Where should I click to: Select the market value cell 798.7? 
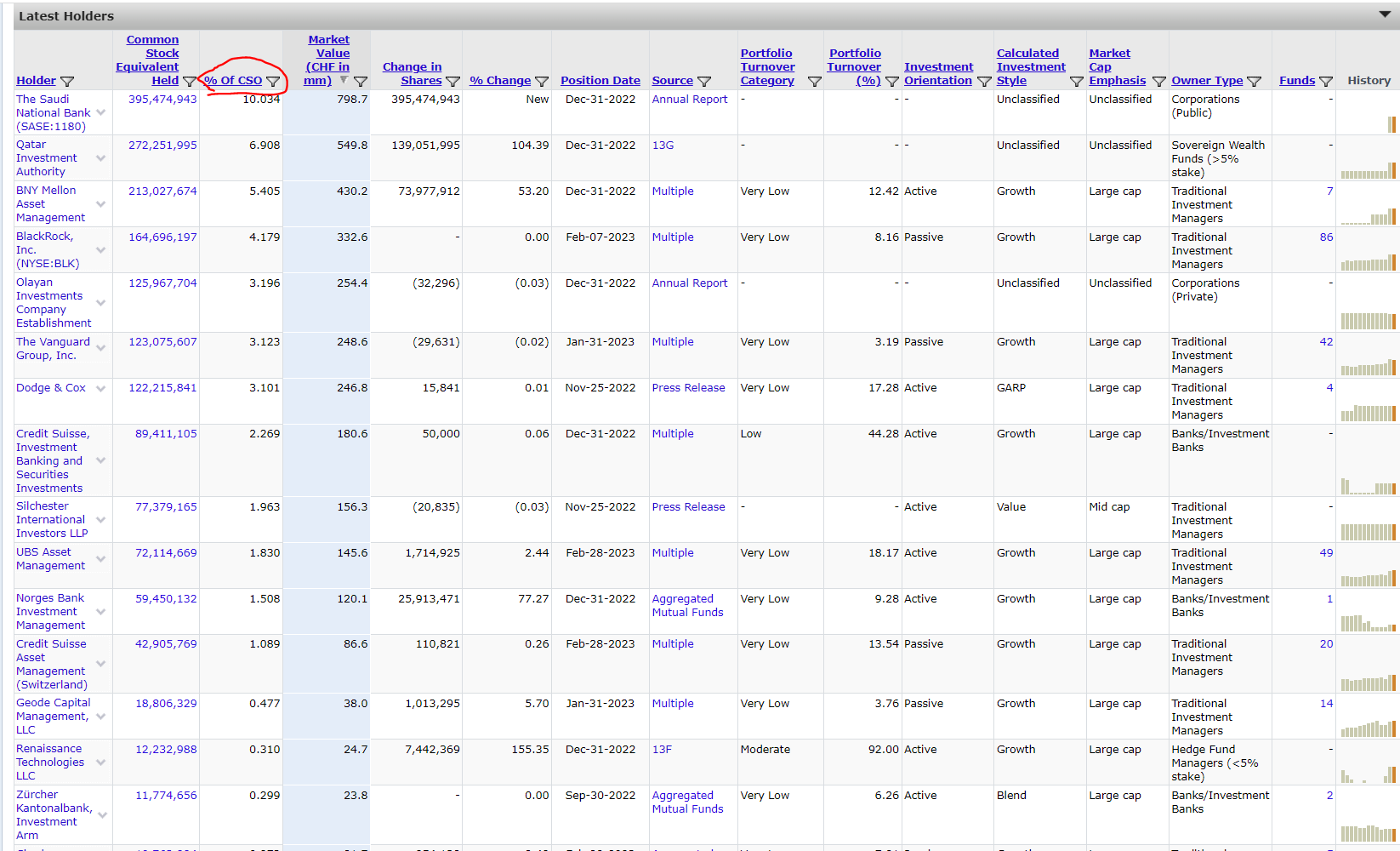click(x=327, y=112)
